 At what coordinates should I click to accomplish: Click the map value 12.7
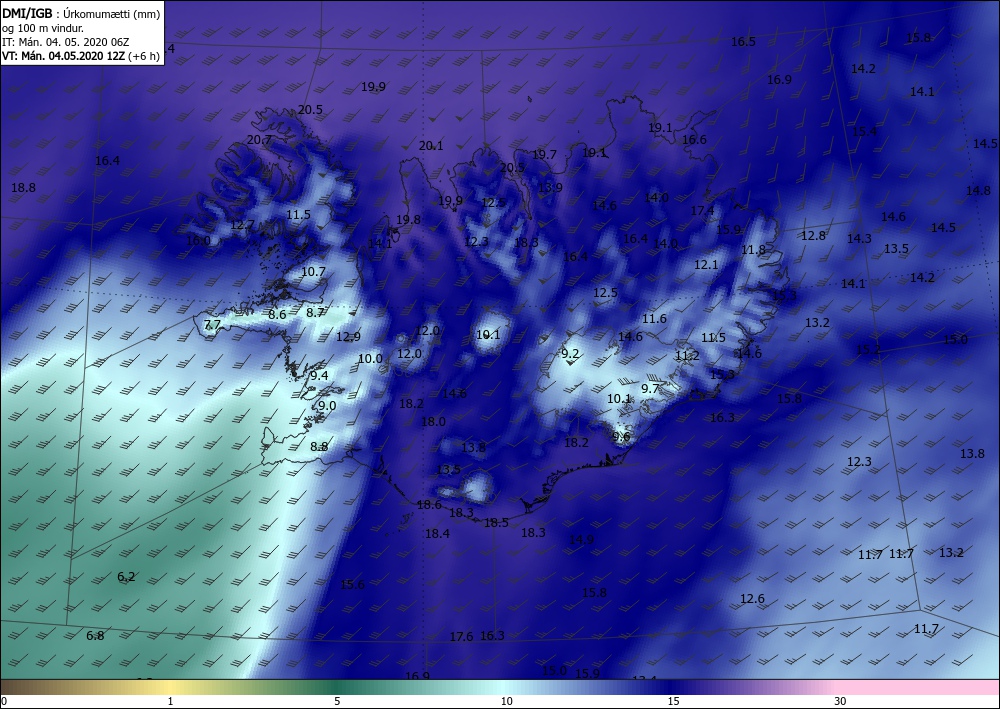(242, 225)
